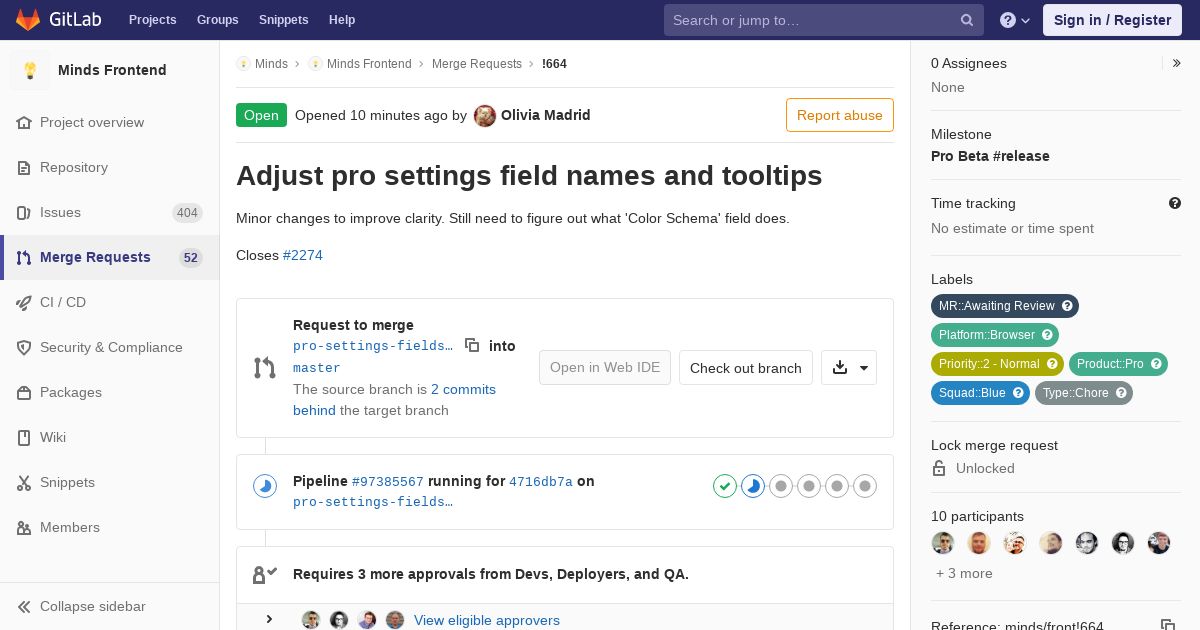Click the Report abuse button

[x=840, y=115]
